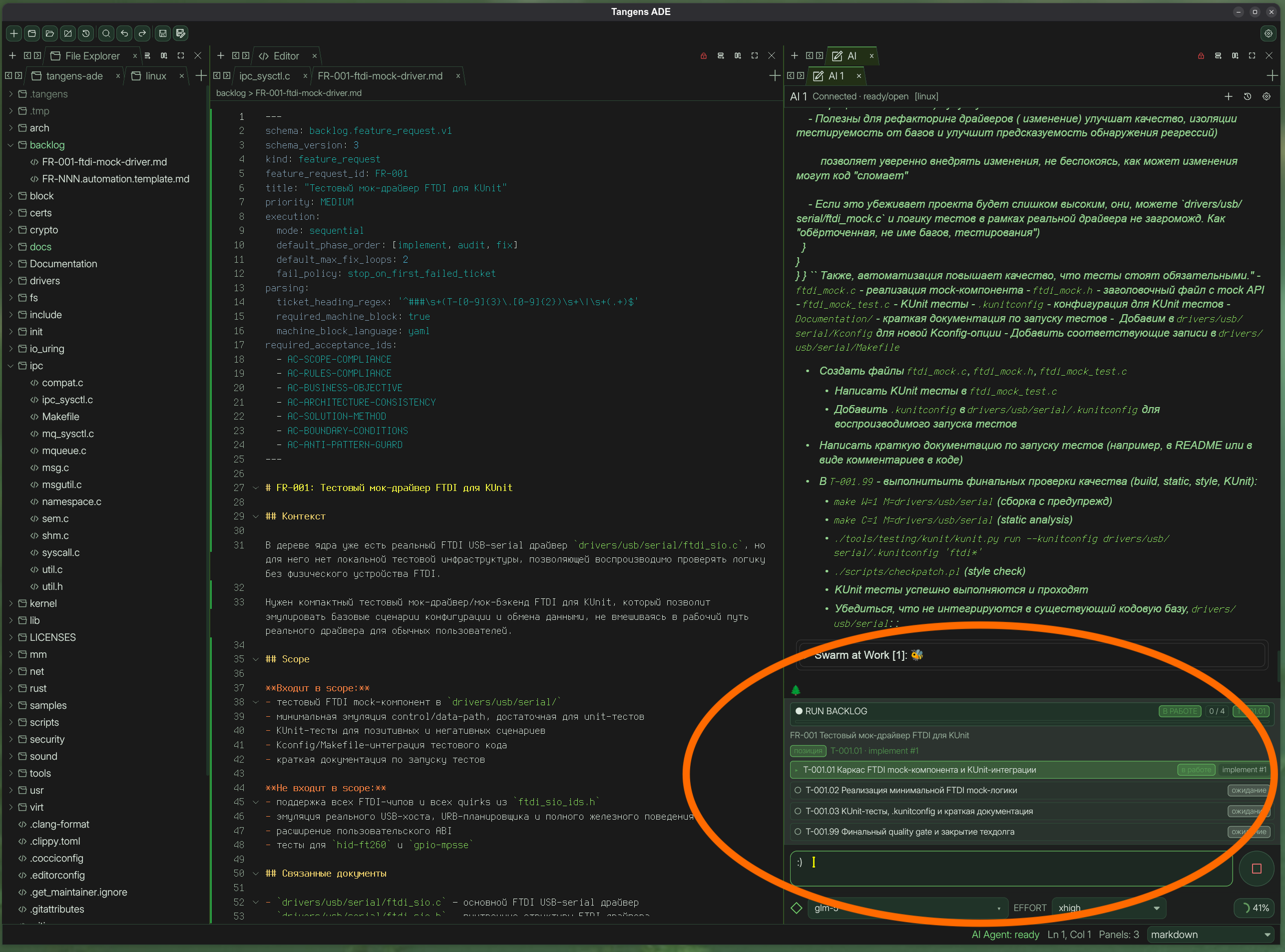Add a new file tab in Editor with plus
This screenshot has height=952, width=1285.
click(x=775, y=76)
